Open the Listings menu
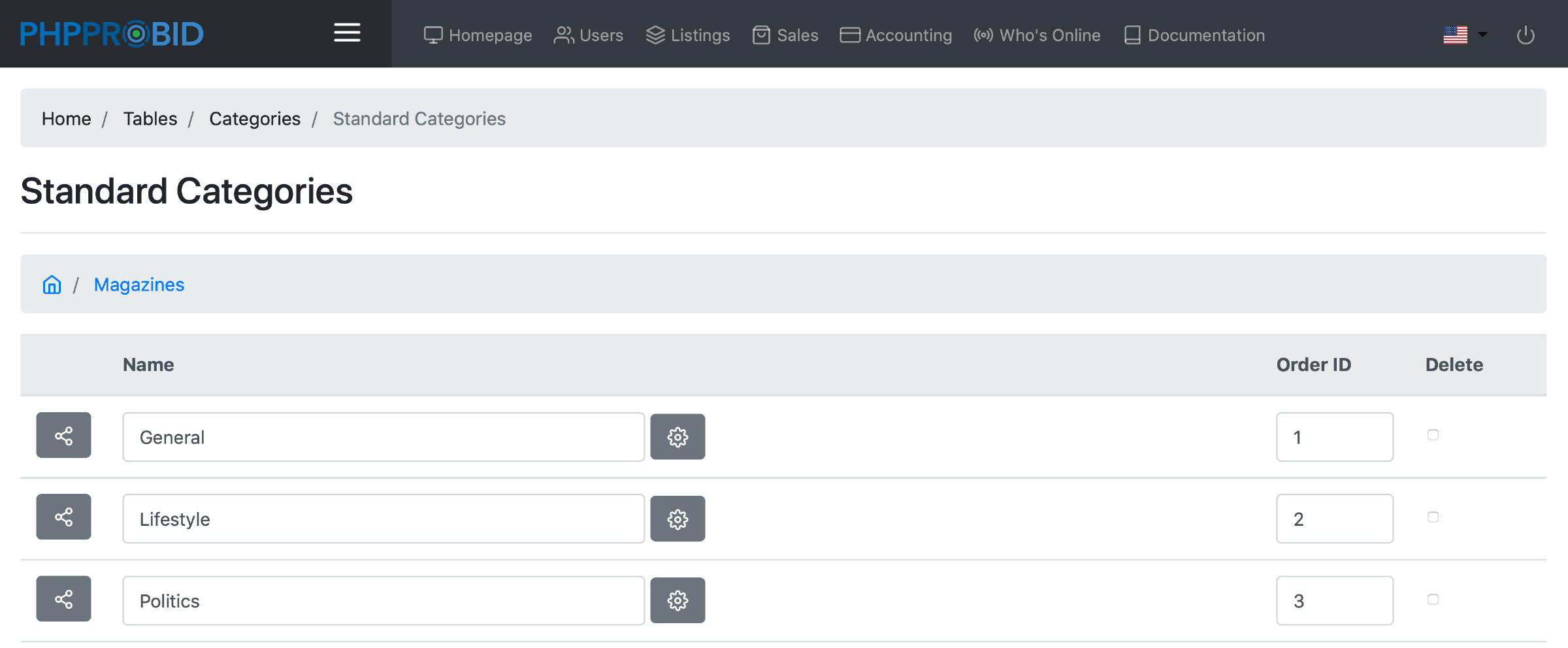1568x648 pixels. coord(688,35)
